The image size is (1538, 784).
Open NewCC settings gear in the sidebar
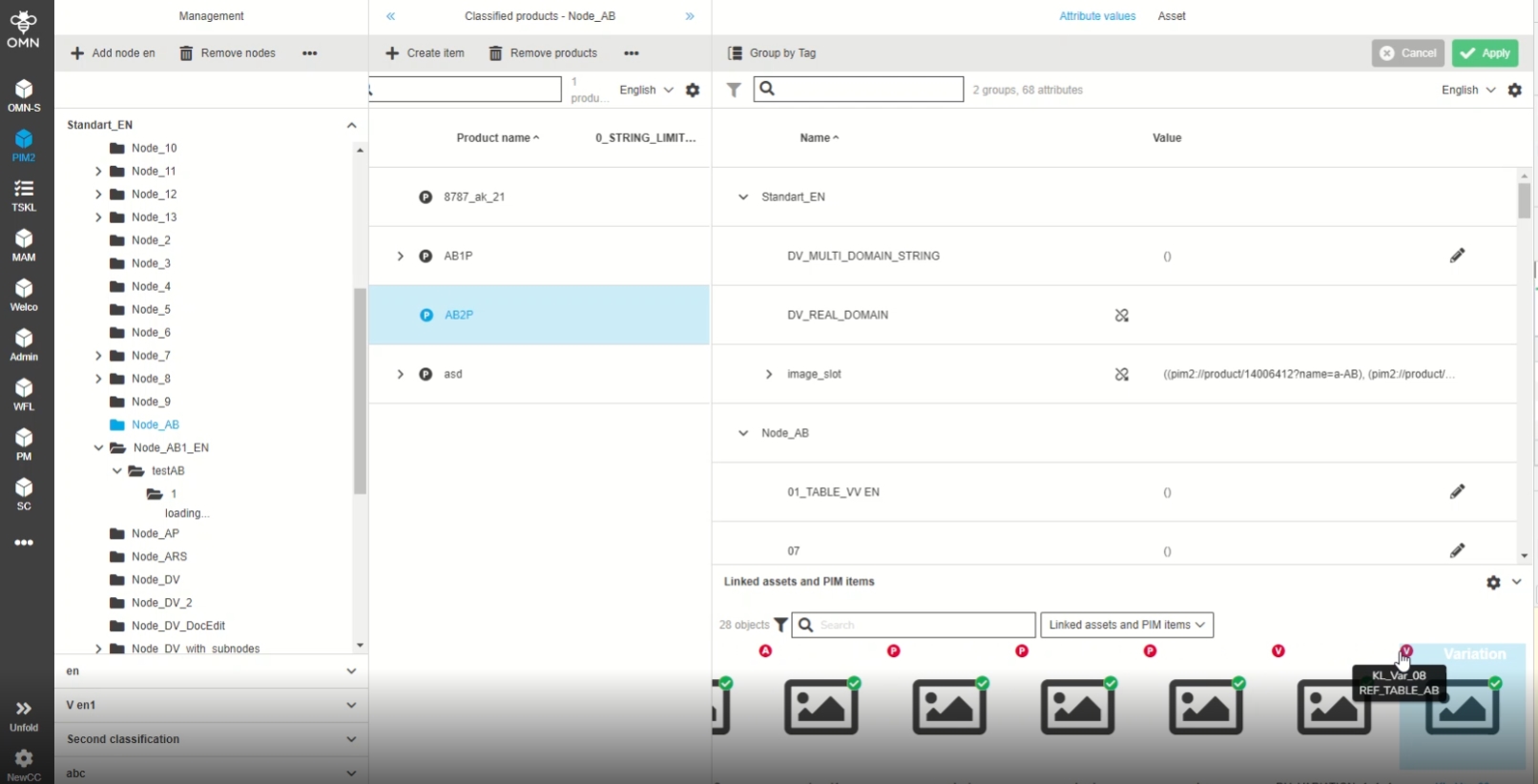pyautogui.click(x=24, y=765)
